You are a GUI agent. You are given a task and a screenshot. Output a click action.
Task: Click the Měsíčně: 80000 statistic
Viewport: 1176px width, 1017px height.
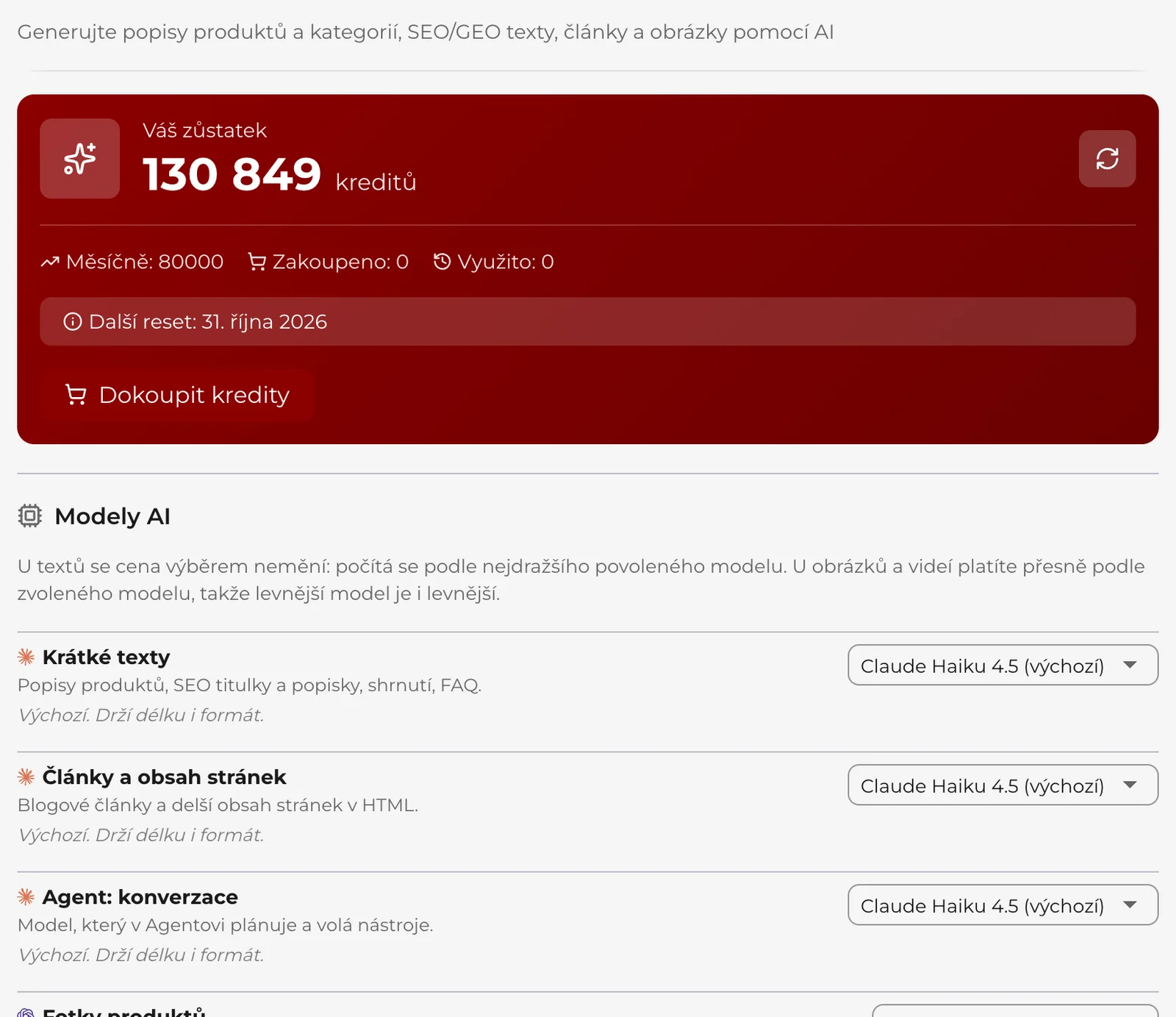[x=132, y=262]
